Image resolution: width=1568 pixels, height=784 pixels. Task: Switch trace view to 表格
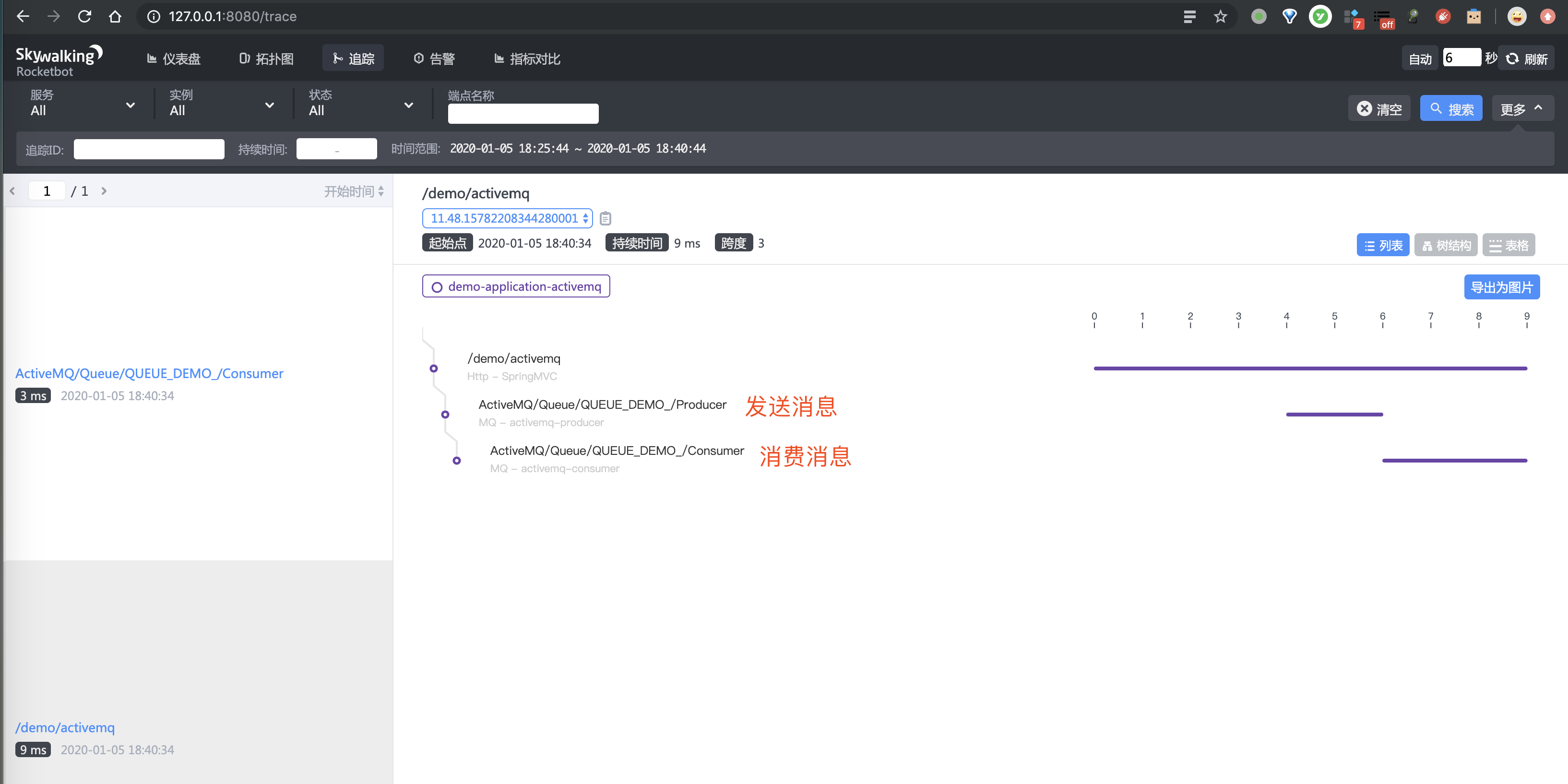point(1509,245)
